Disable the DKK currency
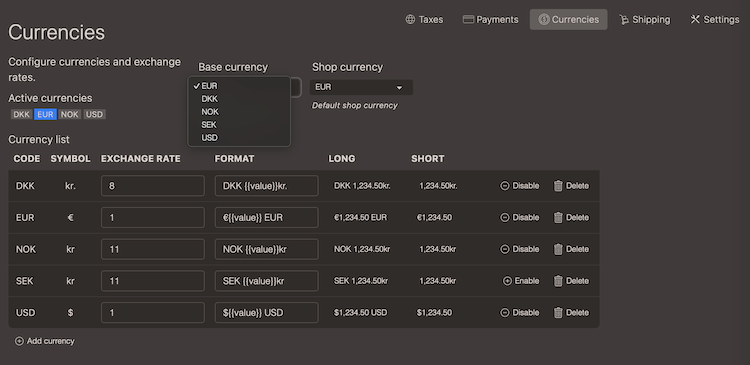 point(519,186)
